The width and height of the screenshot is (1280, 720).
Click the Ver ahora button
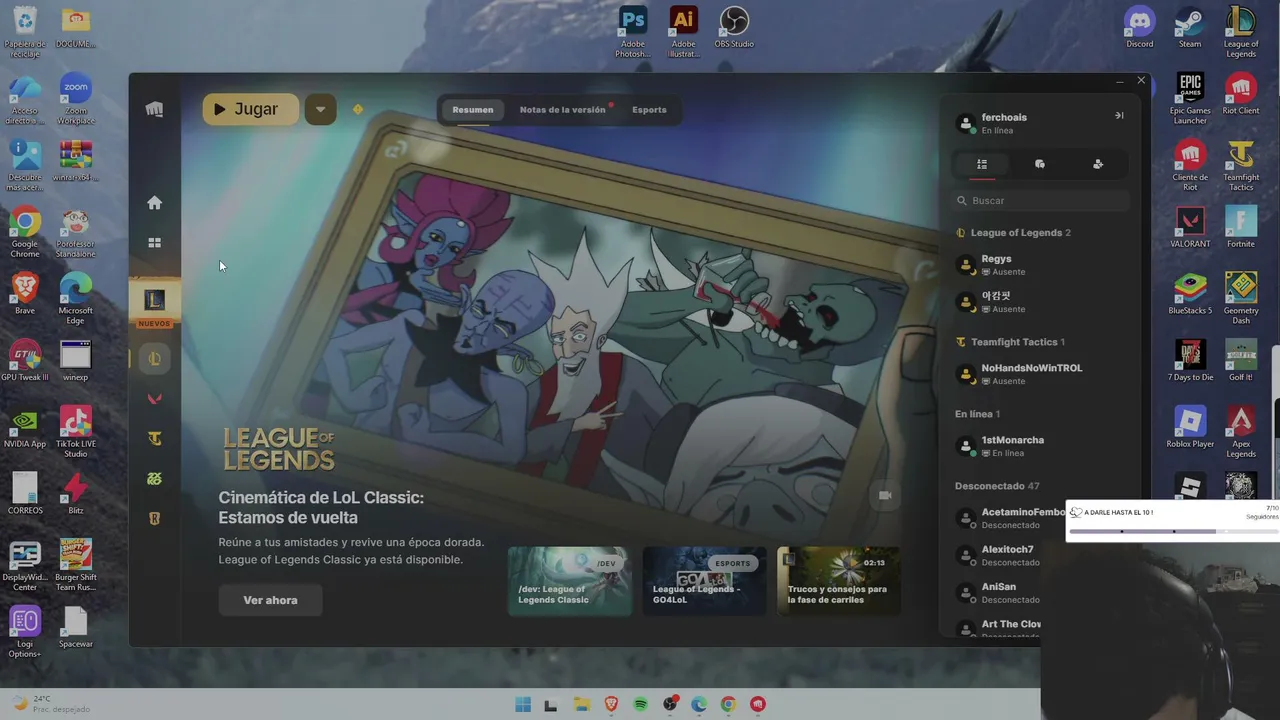(x=270, y=600)
